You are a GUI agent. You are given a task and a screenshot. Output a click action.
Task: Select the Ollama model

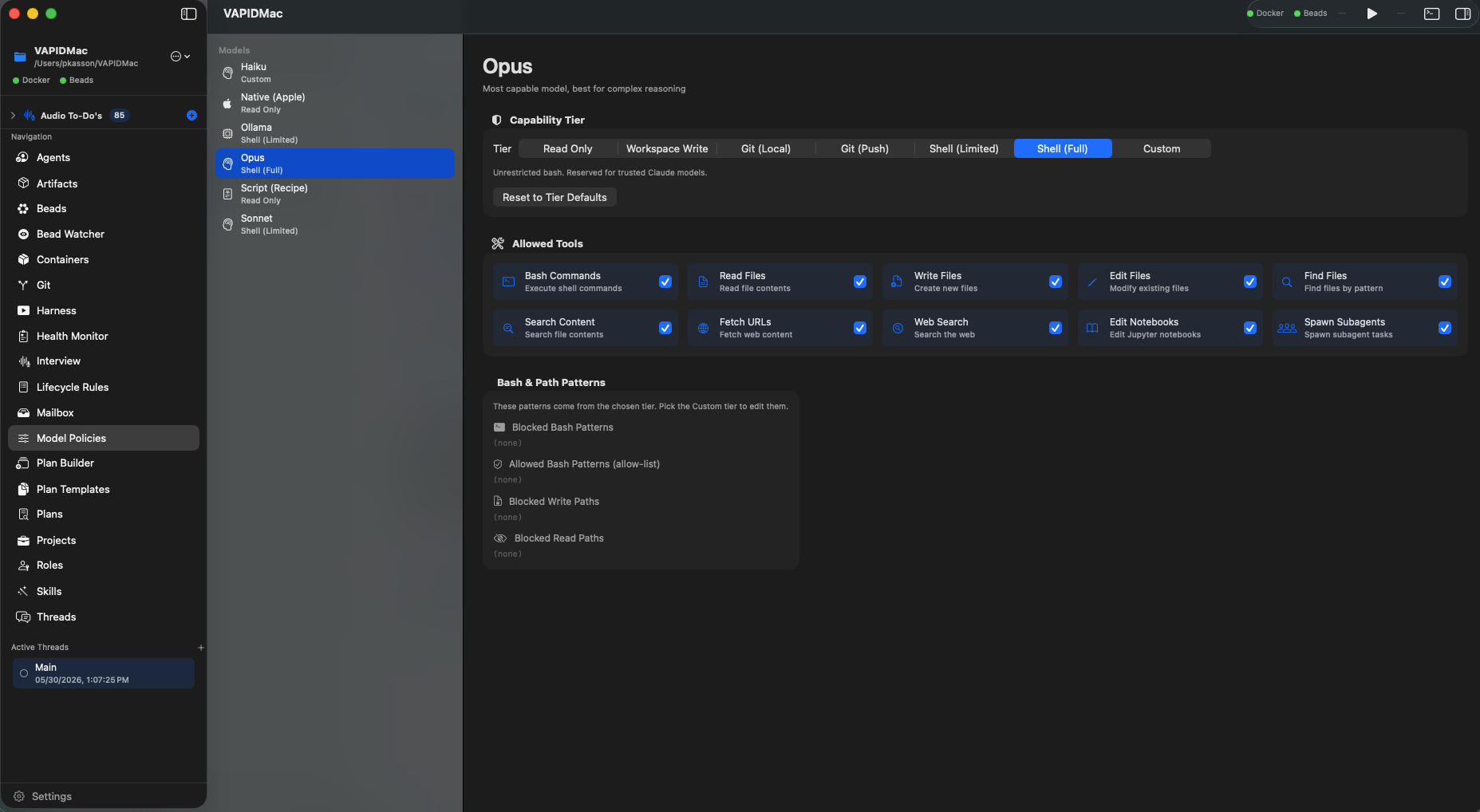click(335, 133)
